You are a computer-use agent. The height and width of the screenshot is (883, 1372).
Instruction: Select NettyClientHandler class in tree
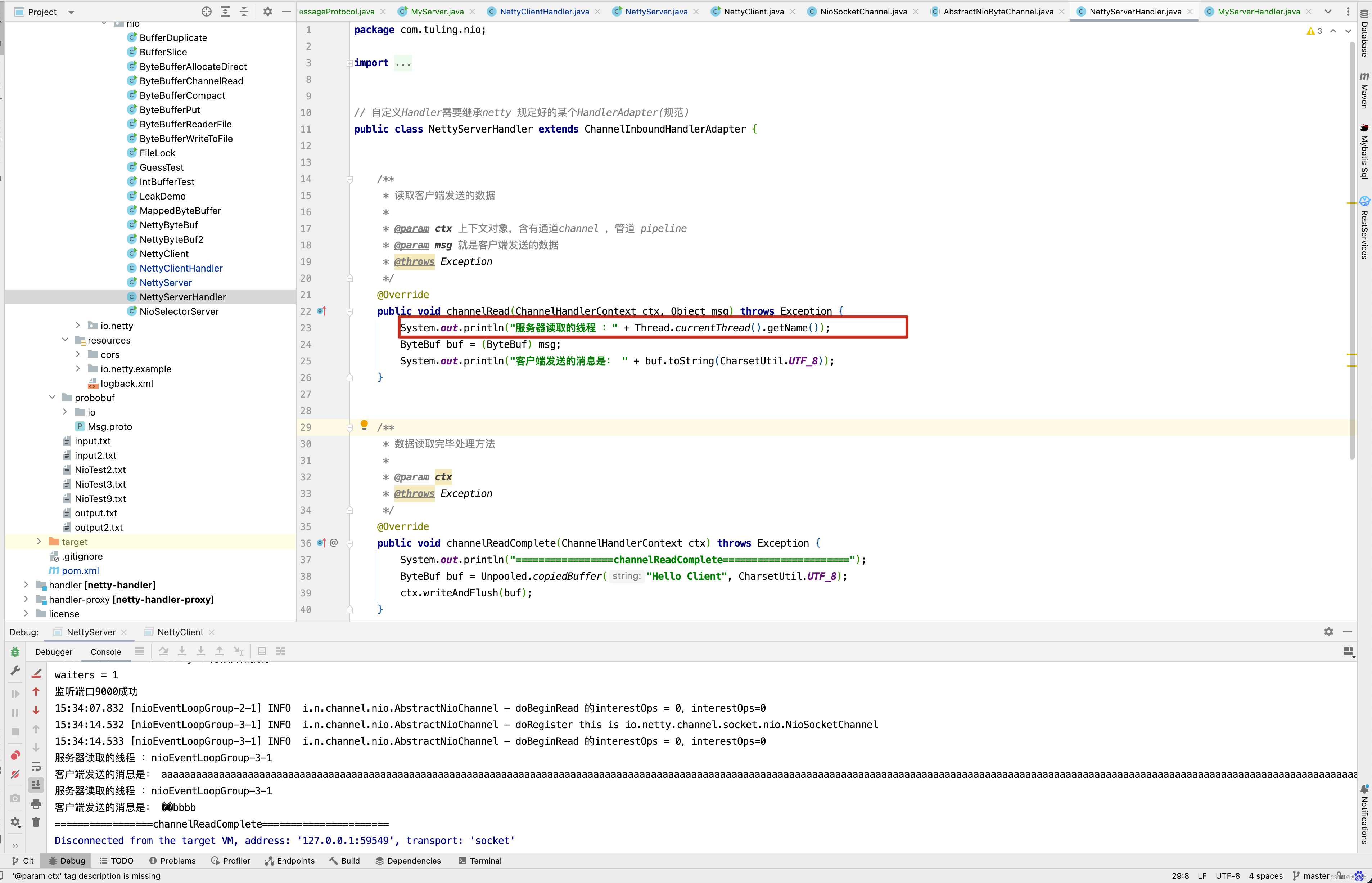point(181,268)
